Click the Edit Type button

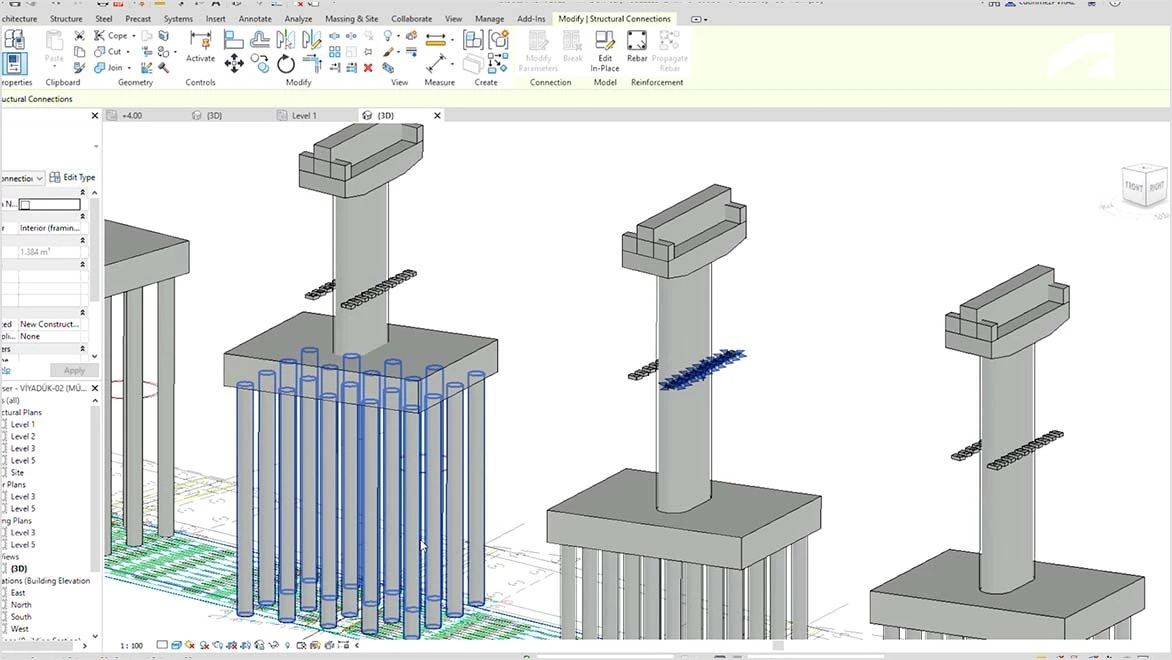click(74, 177)
